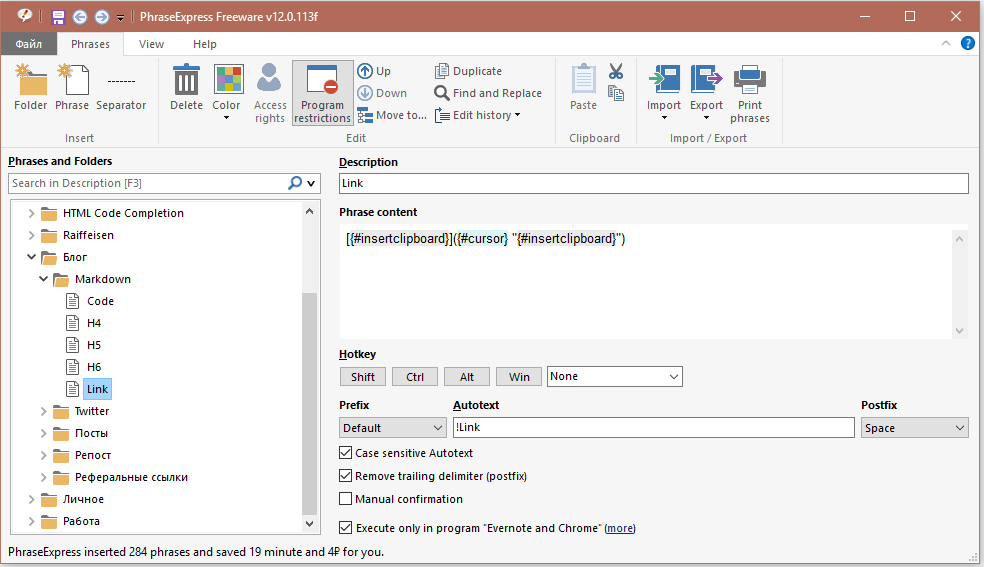Copy using the clipboard copy icon
Image resolution: width=984 pixels, height=567 pixels.
616,93
